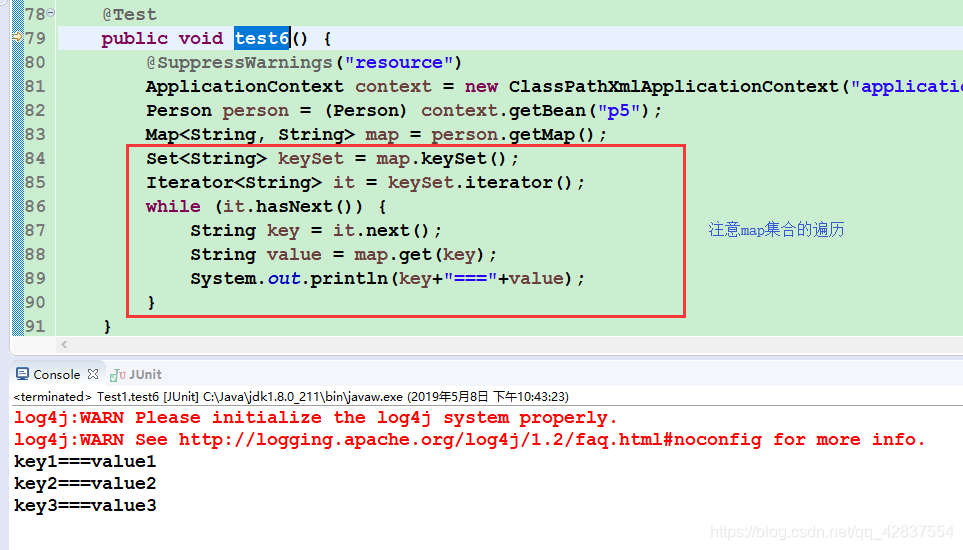Click the "resource" string literal

pos(399,63)
